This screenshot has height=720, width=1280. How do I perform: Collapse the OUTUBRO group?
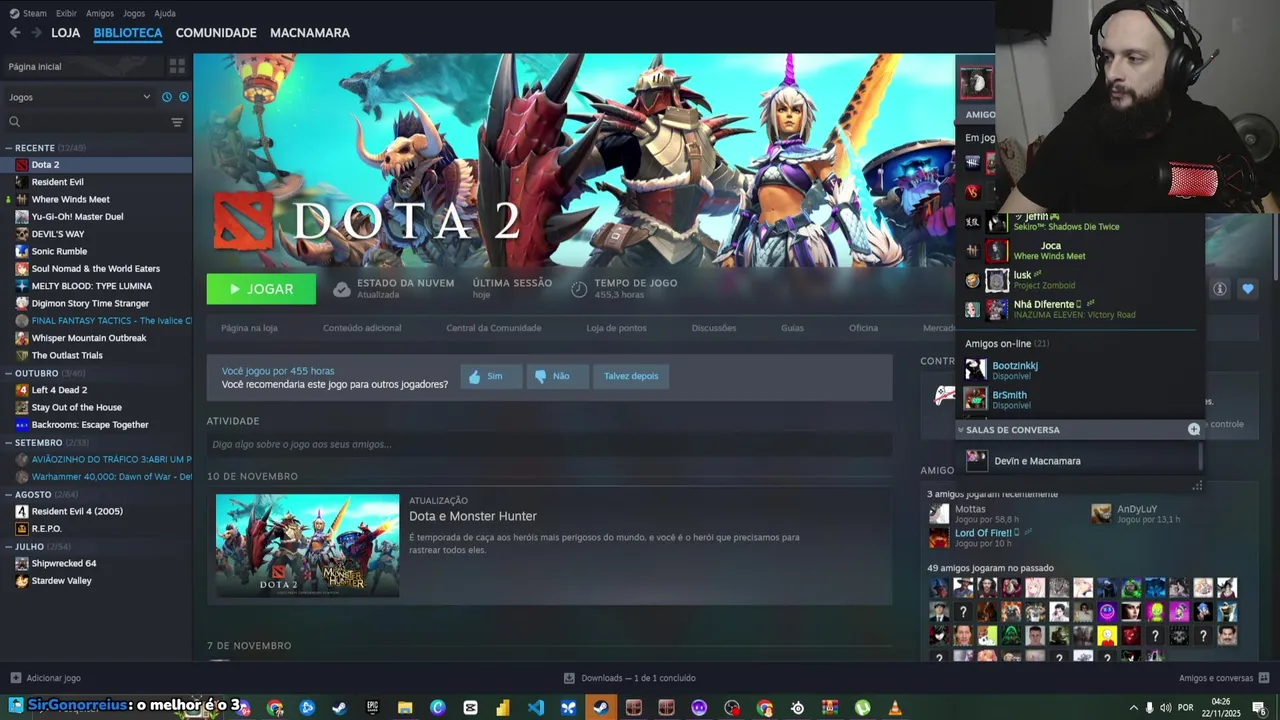point(9,373)
